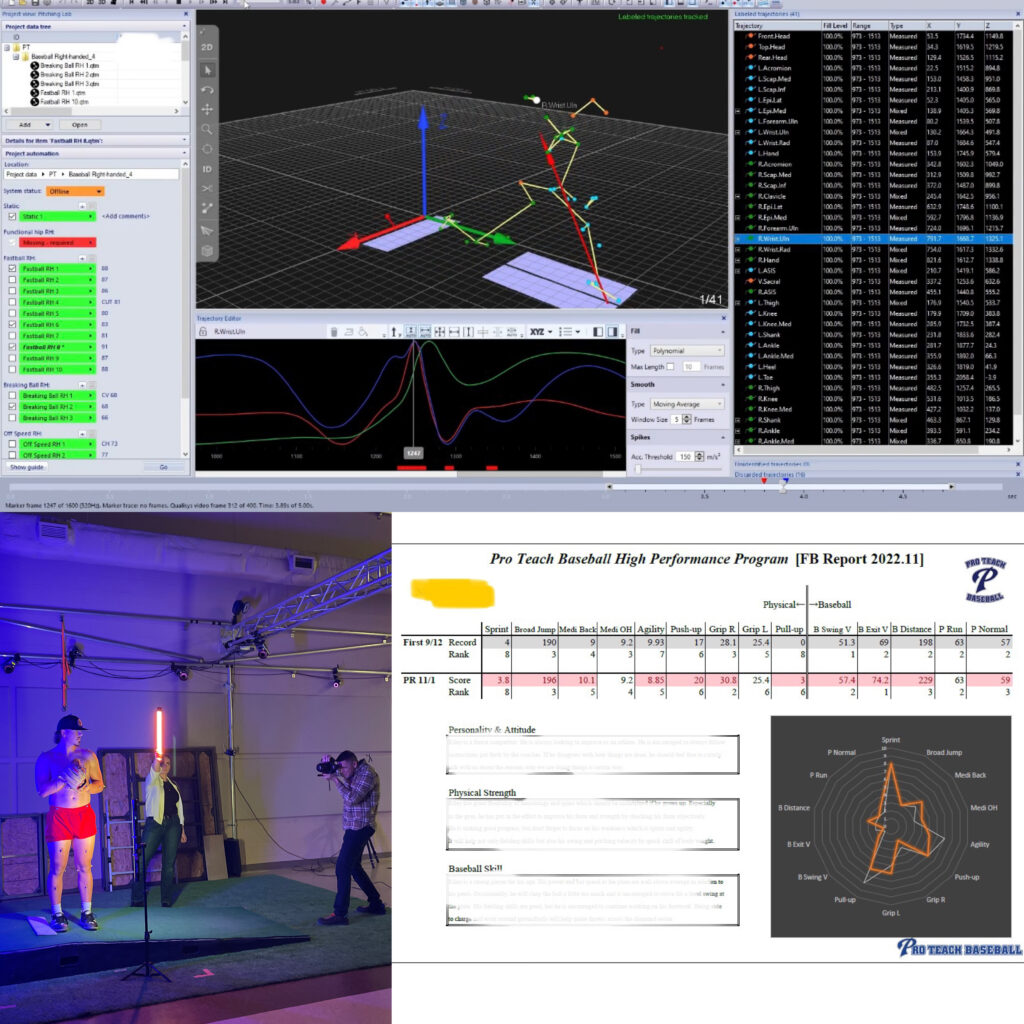Open the XYZ axis selection menu
This screenshot has width=1024, height=1024.
click(541, 331)
